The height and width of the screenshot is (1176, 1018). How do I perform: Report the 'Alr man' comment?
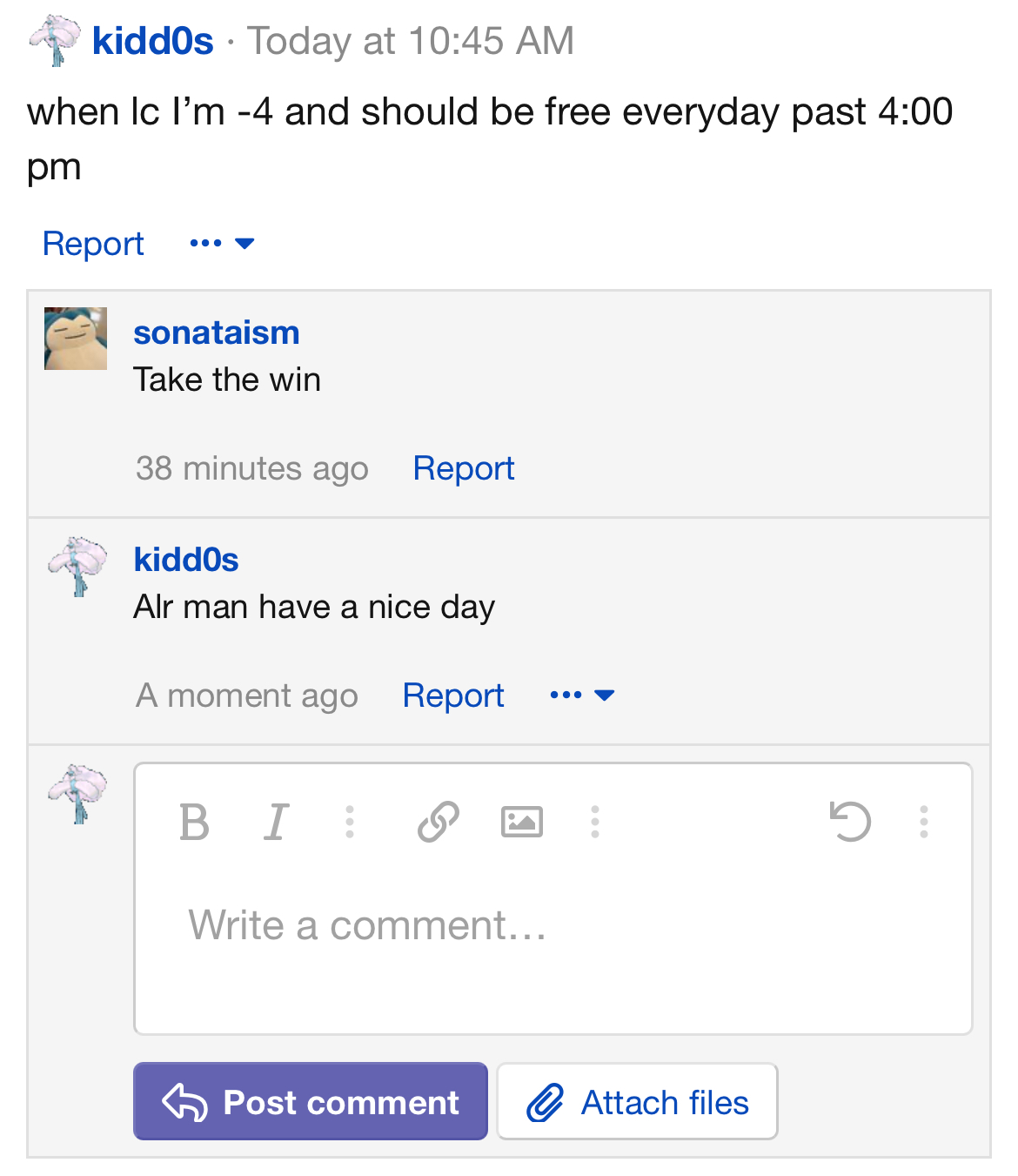pyautogui.click(x=453, y=696)
